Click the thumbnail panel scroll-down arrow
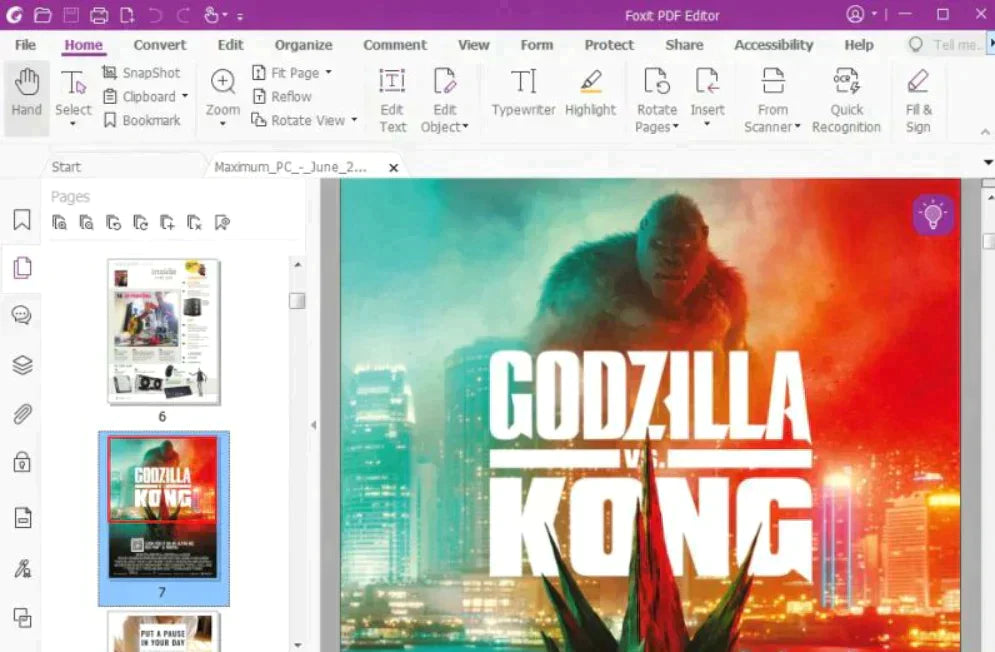The image size is (995, 652). click(x=298, y=645)
